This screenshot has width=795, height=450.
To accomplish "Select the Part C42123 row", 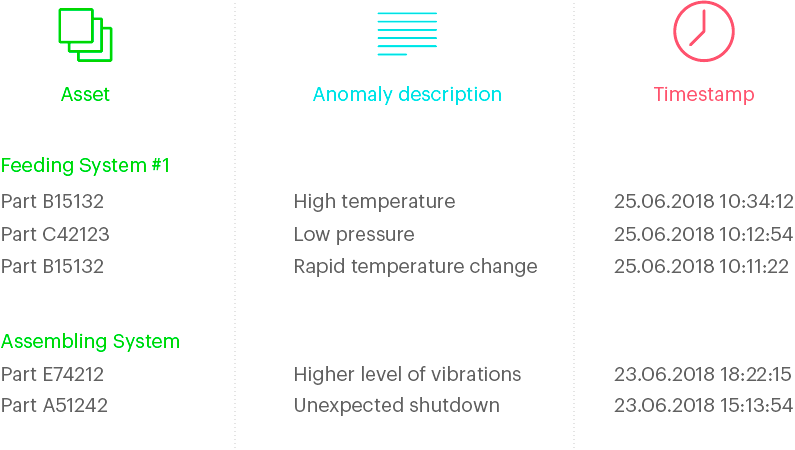I will point(55,235).
